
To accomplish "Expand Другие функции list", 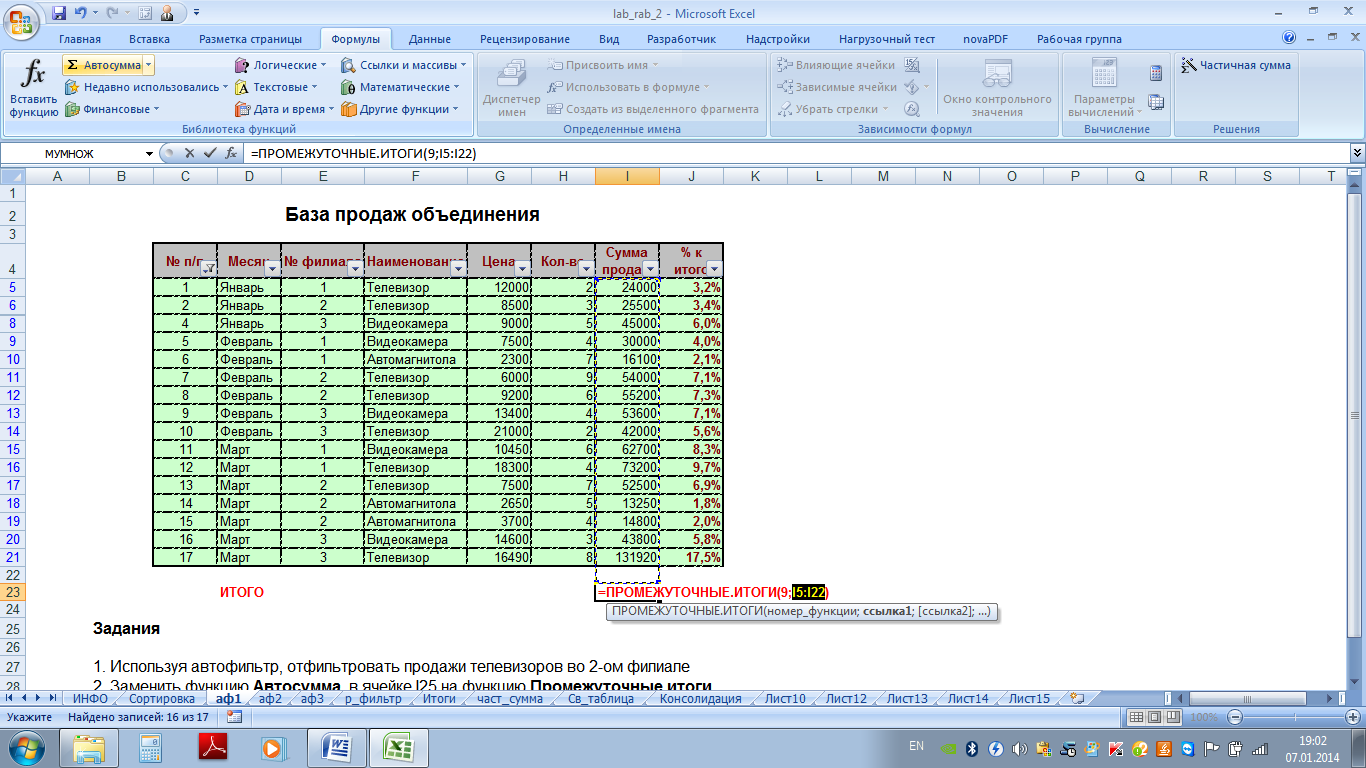I will pyautogui.click(x=400, y=109).
